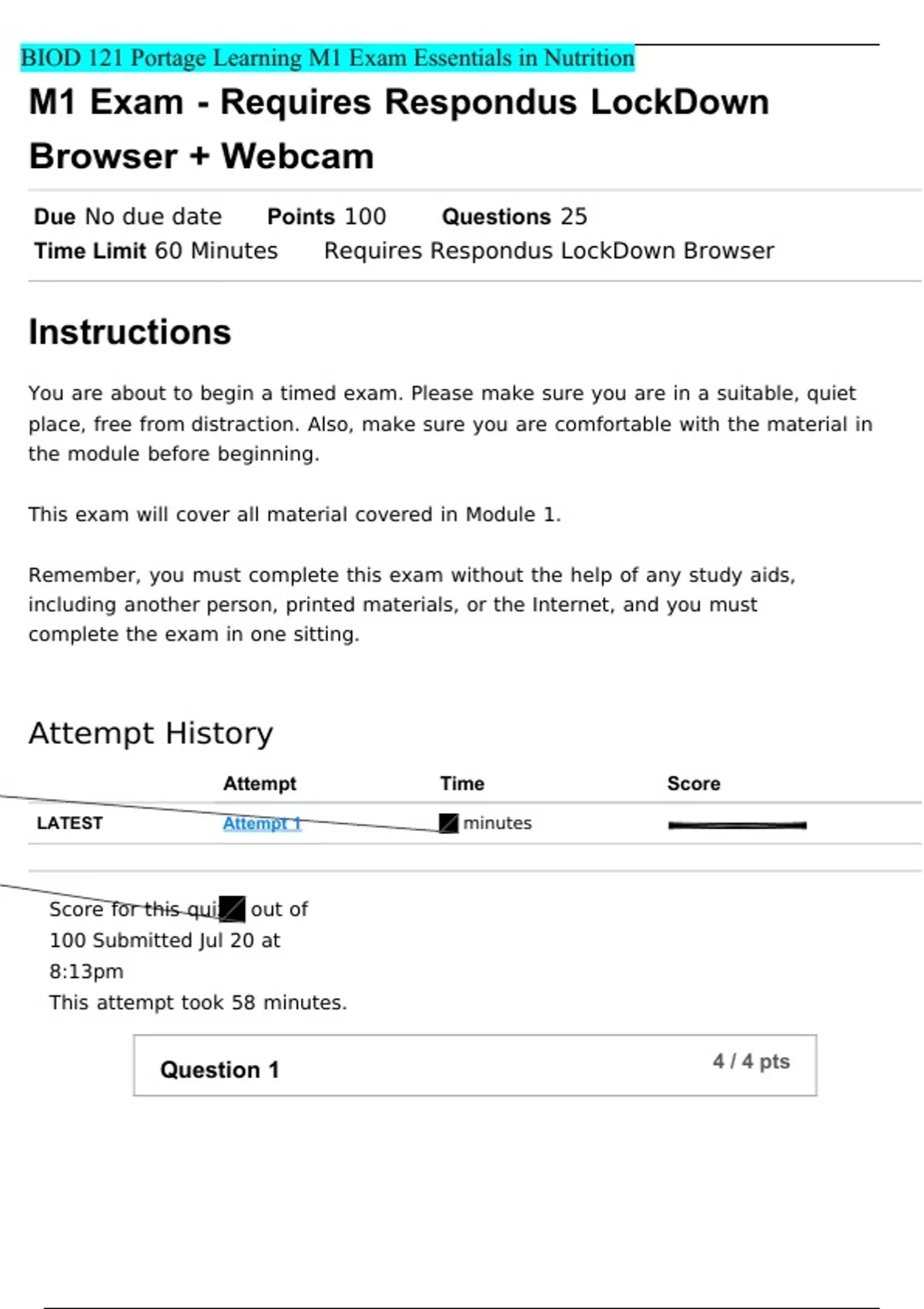Viewport: 924px width, 1309px height.
Task: Click the 'This attempt took 58 minutes' line
Action: (198, 1002)
